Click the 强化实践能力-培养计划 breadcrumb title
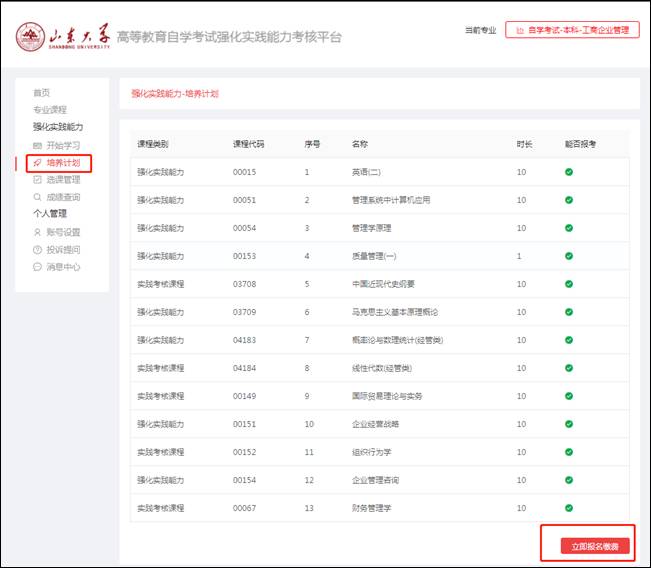The image size is (651, 568). click(175, 93)
